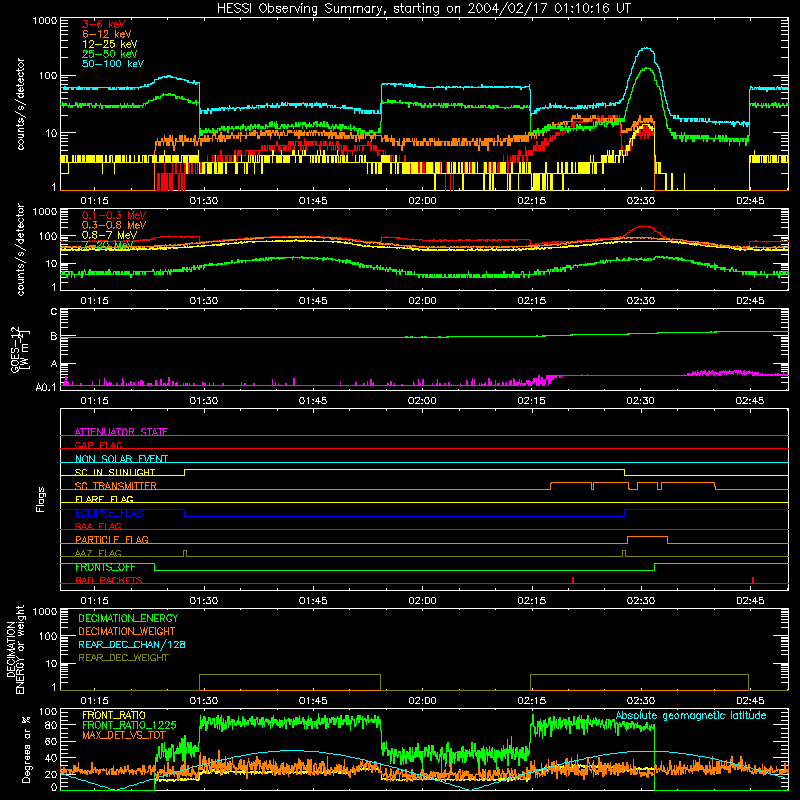Pick the cyan 50-100 keV legend label
Screen dimensions: 800x800
tap(113, 64)
